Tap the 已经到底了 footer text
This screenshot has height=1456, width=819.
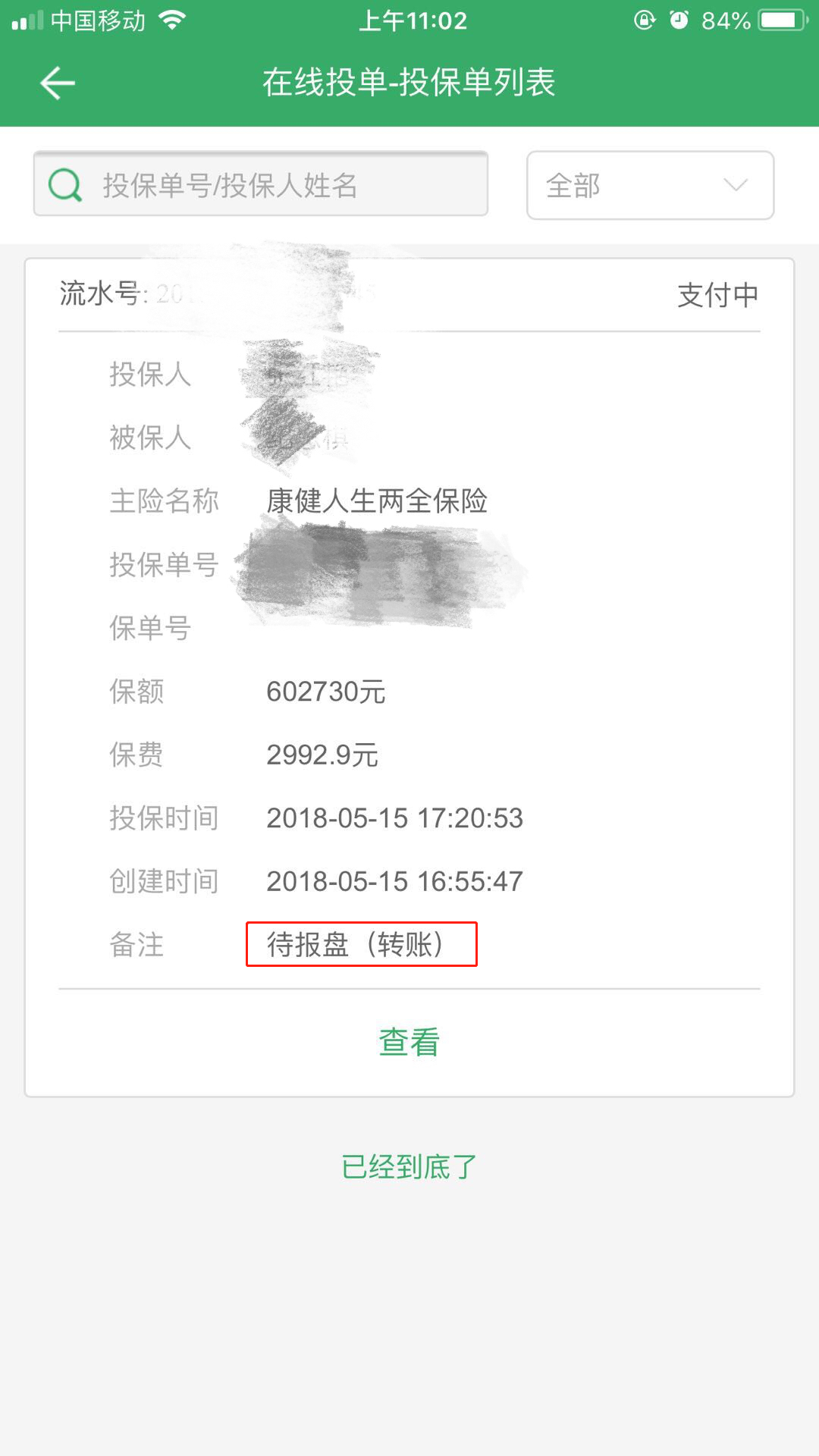(x=409, y=1166)
